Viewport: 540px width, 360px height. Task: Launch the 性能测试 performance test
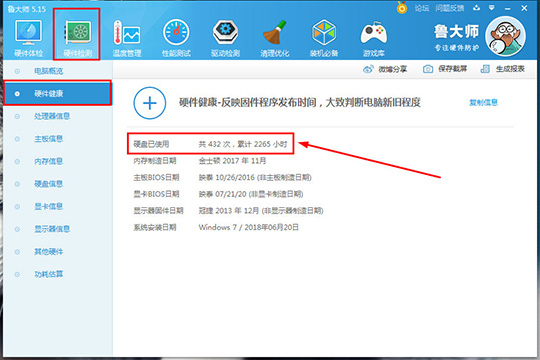176,38
